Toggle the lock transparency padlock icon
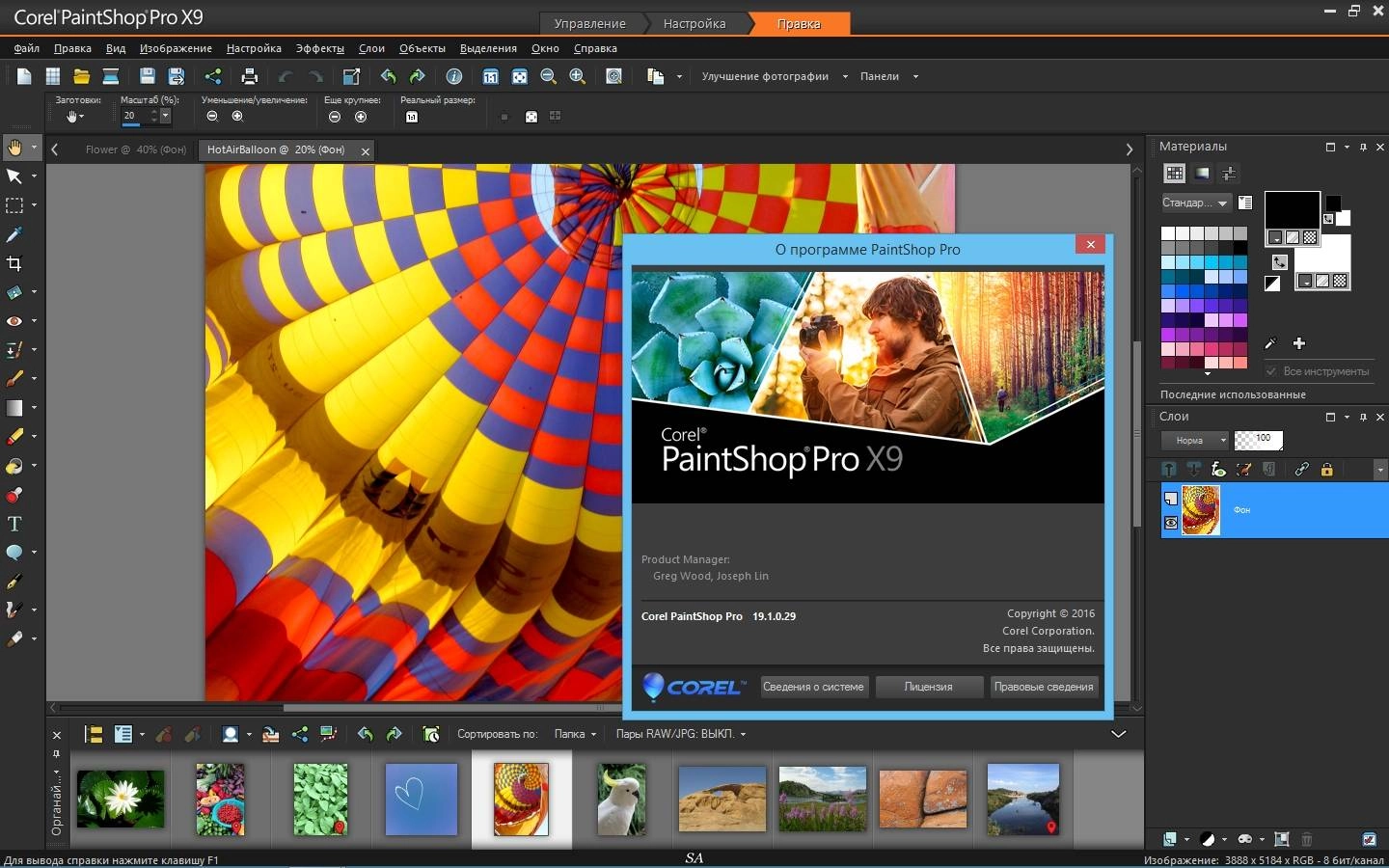 coord(1326,469)
